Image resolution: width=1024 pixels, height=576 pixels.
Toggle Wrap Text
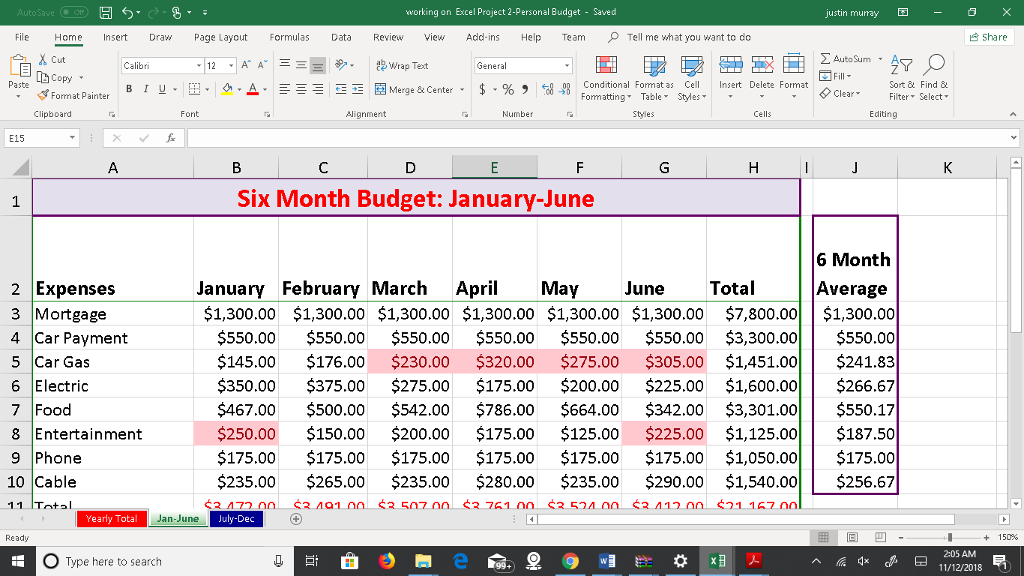(402, 65)
